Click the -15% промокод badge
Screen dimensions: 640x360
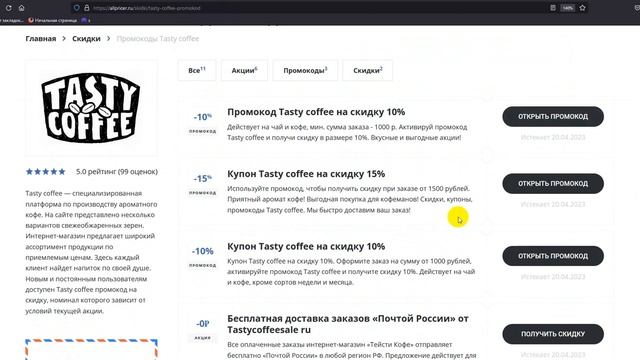click(202, 184)
